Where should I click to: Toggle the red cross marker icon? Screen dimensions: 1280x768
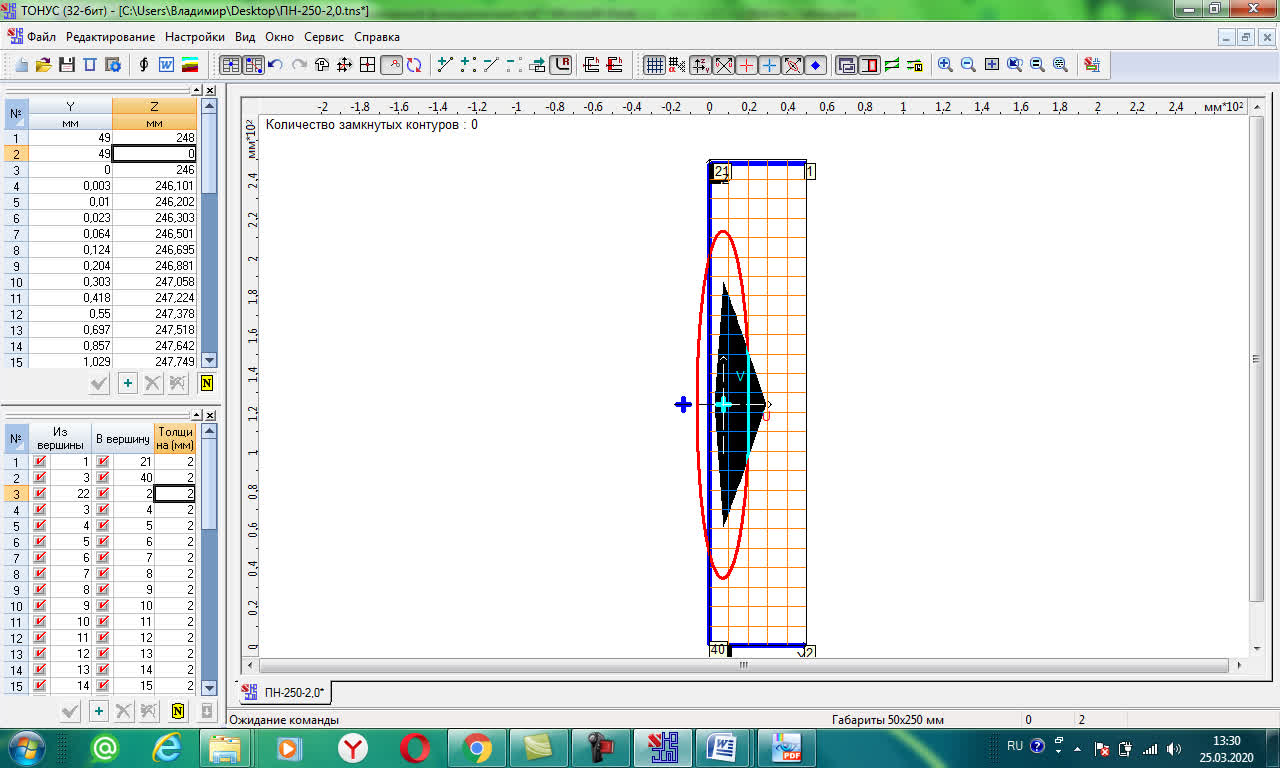click(x=746, y=65)
